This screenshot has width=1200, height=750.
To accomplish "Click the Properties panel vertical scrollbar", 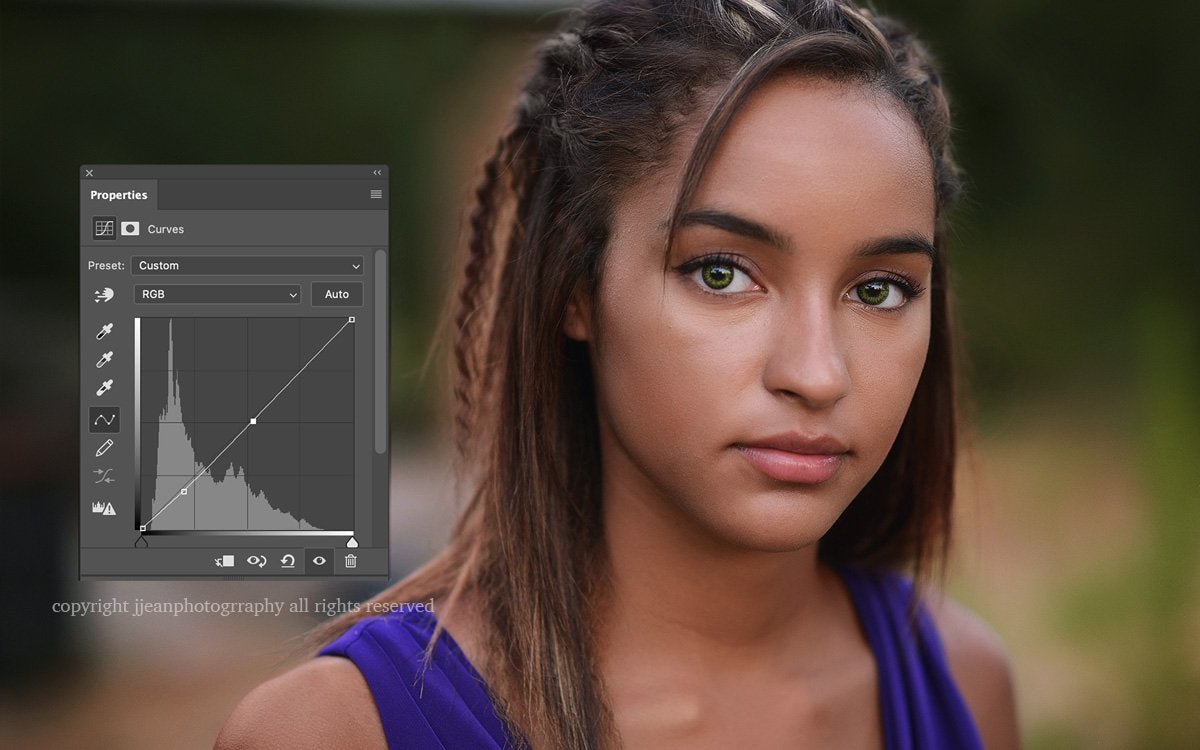I will (x=379, y=351).
